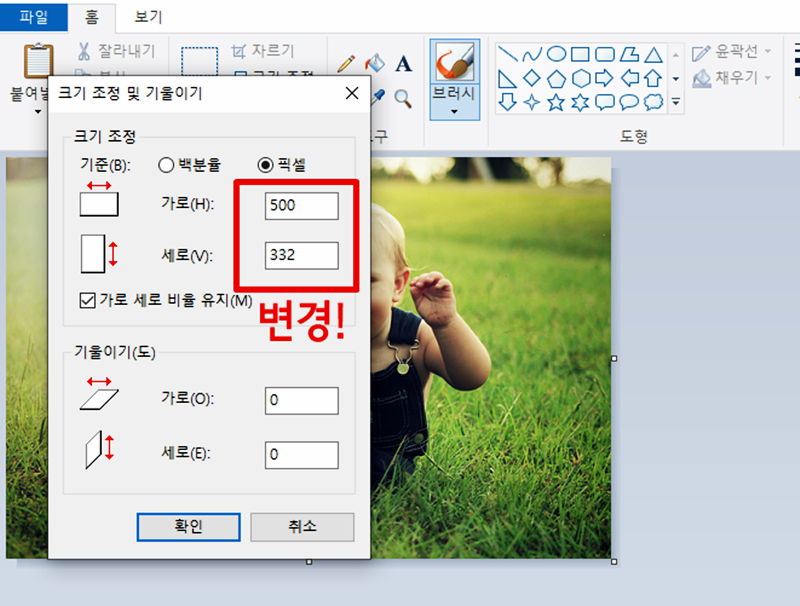This screenshot has width=800, height=606.
Task: Click the canvas bottom-edge resize handle
Action: point(309,562)
